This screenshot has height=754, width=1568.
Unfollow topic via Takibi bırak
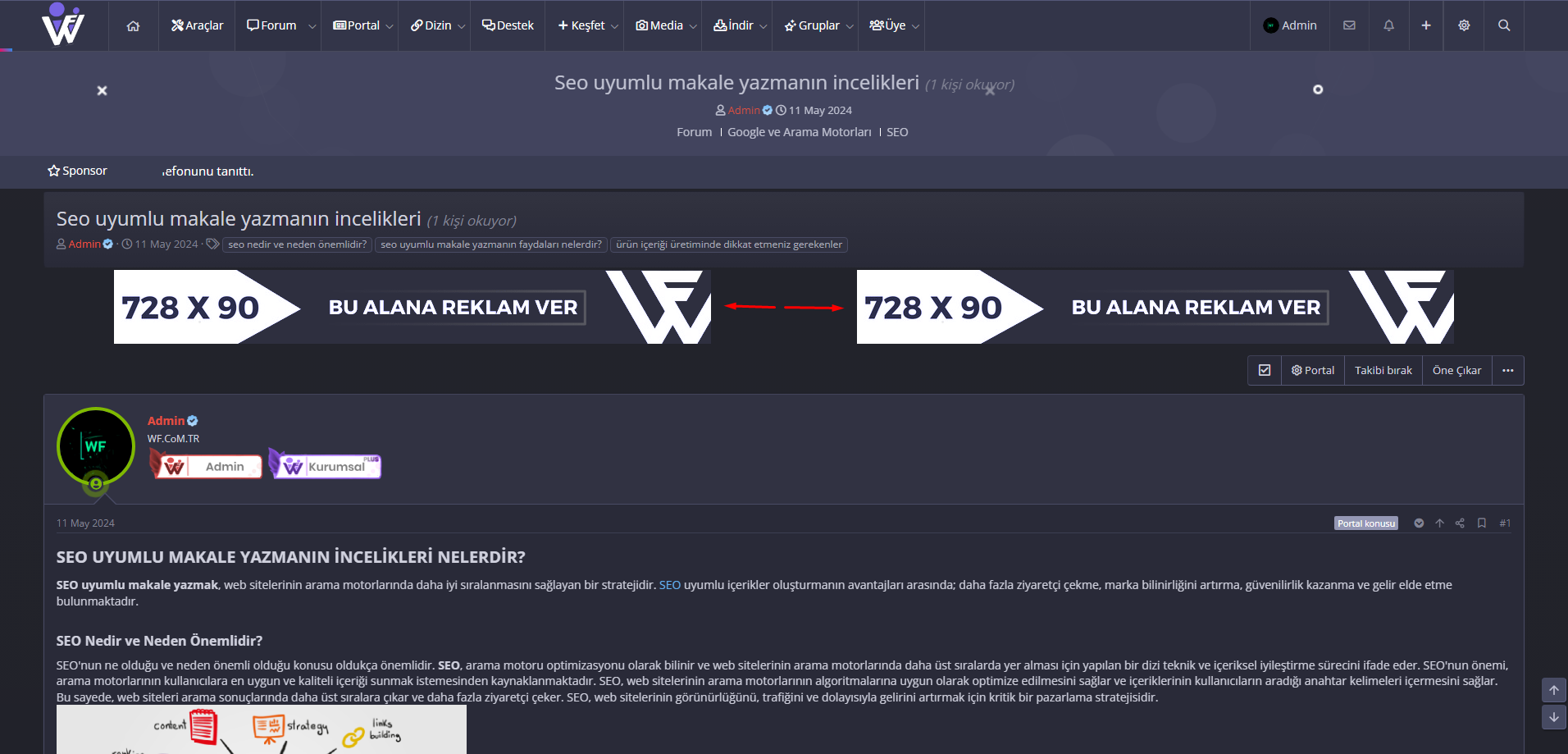pyautogui.click(x=1383, y=370)
